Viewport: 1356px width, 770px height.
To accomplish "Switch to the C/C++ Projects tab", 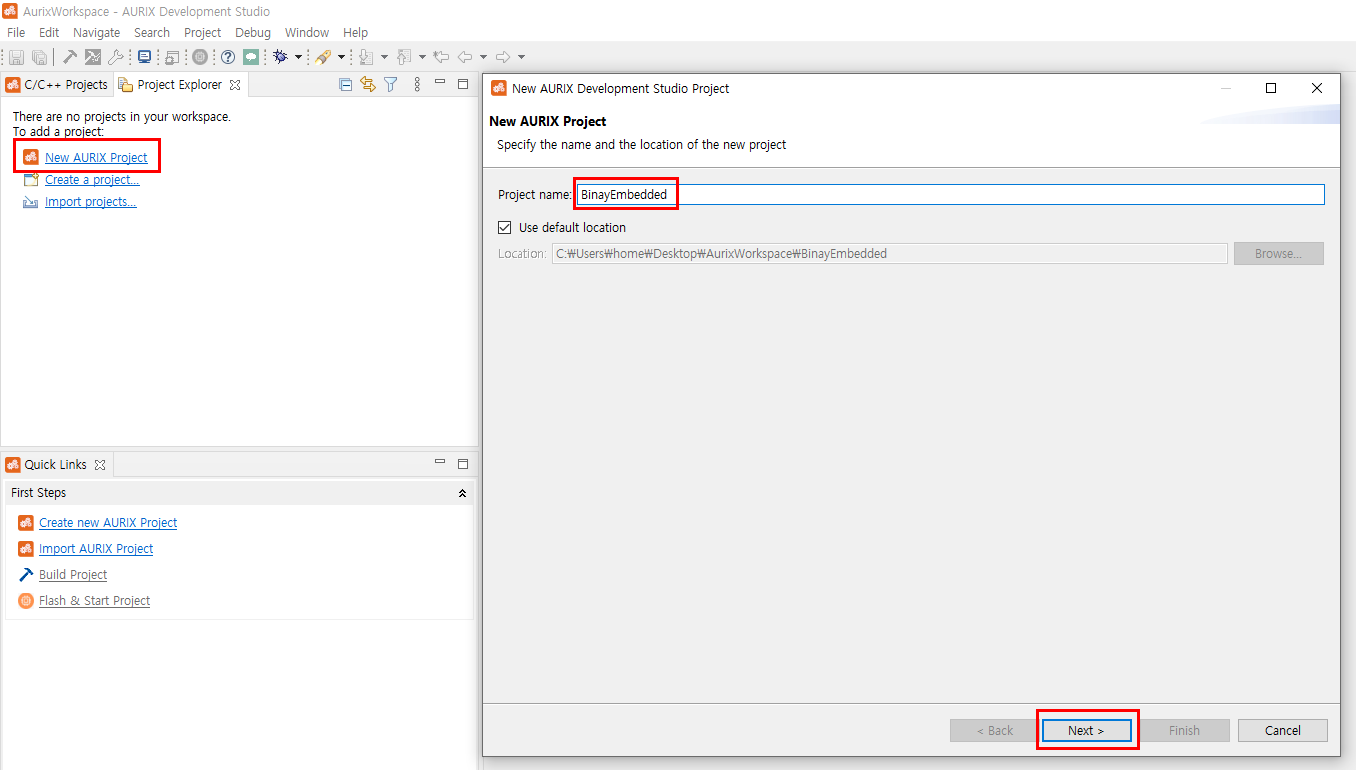I will click(57, 85).
